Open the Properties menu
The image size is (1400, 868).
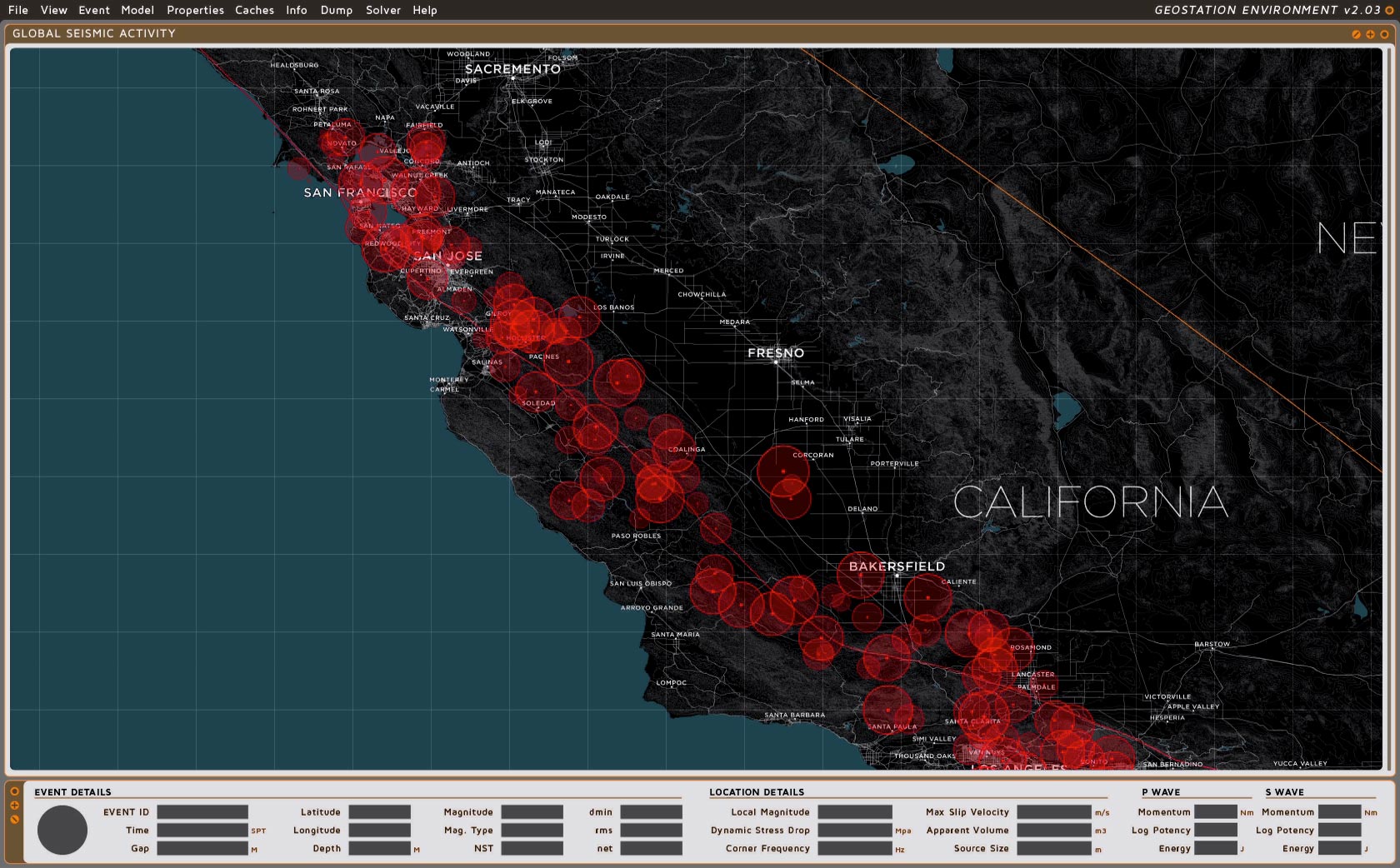195,10
